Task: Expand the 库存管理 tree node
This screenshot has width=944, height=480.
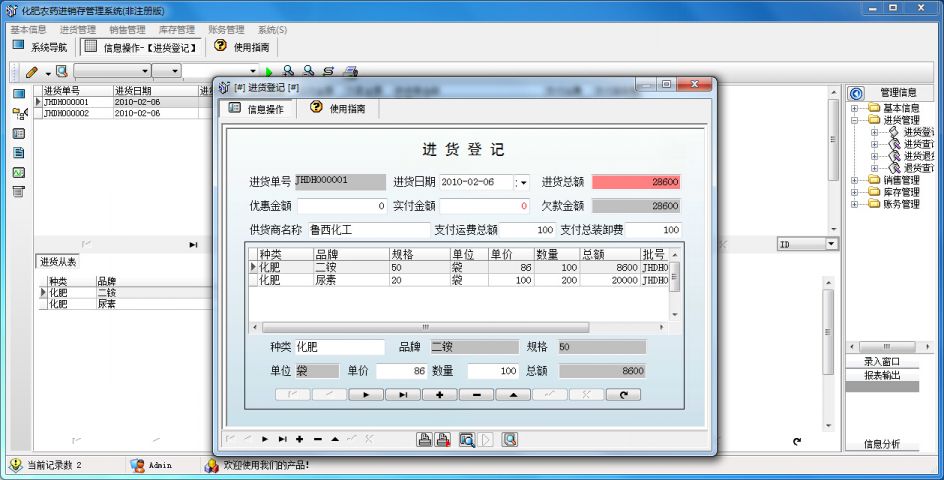Action: coord(854,193)
